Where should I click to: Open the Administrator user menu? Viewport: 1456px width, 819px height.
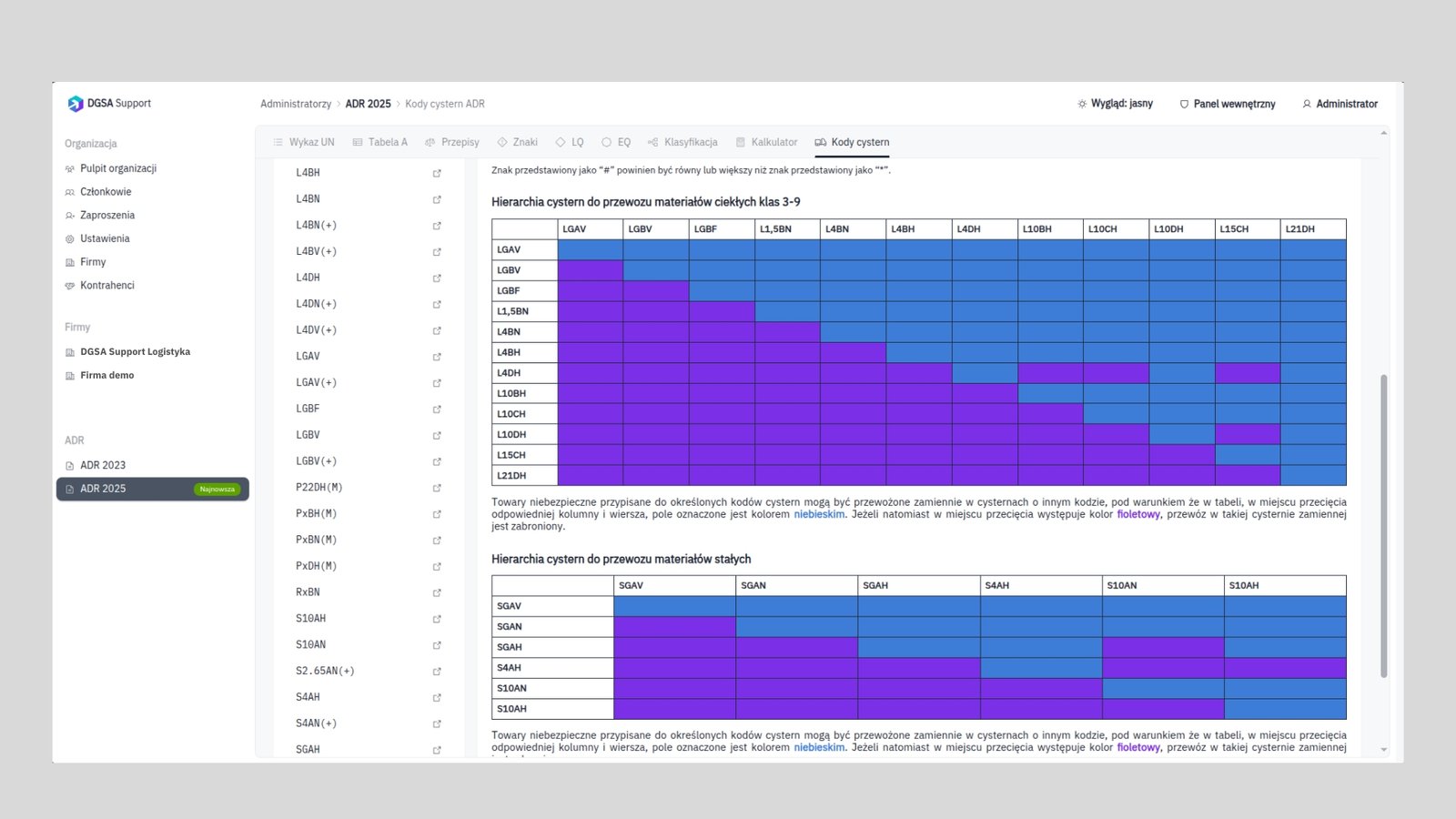pos(1340,104)
